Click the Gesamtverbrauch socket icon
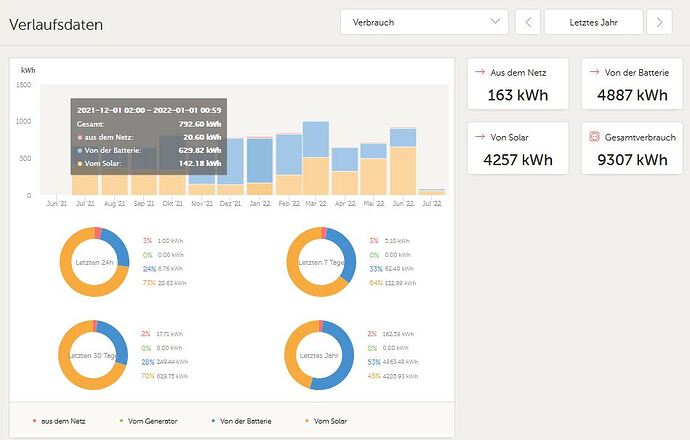 coord(594,136)
